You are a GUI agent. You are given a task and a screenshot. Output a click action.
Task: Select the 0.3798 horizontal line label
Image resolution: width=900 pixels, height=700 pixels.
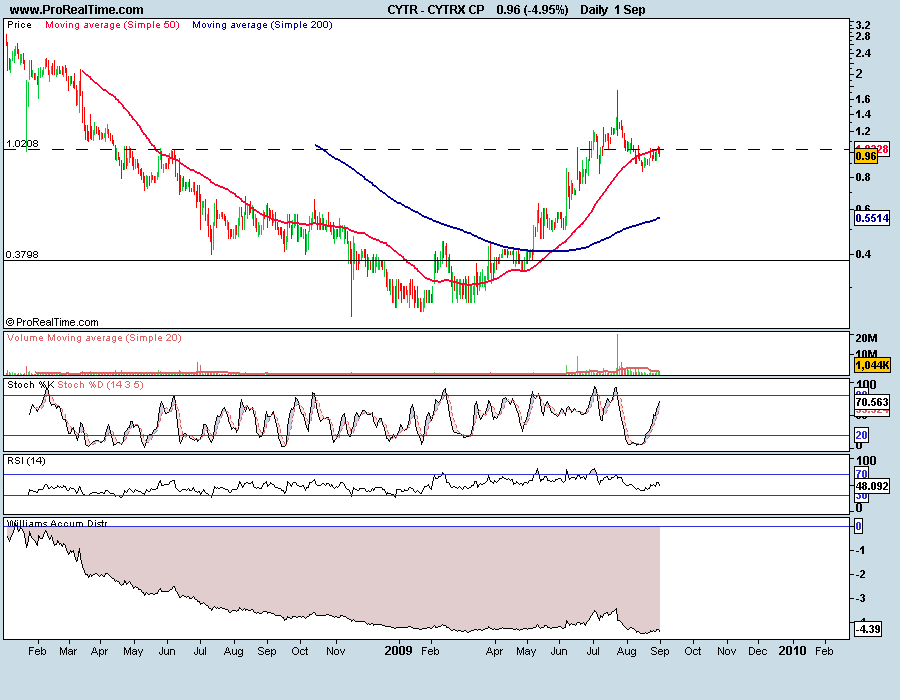tap(22, 255)
